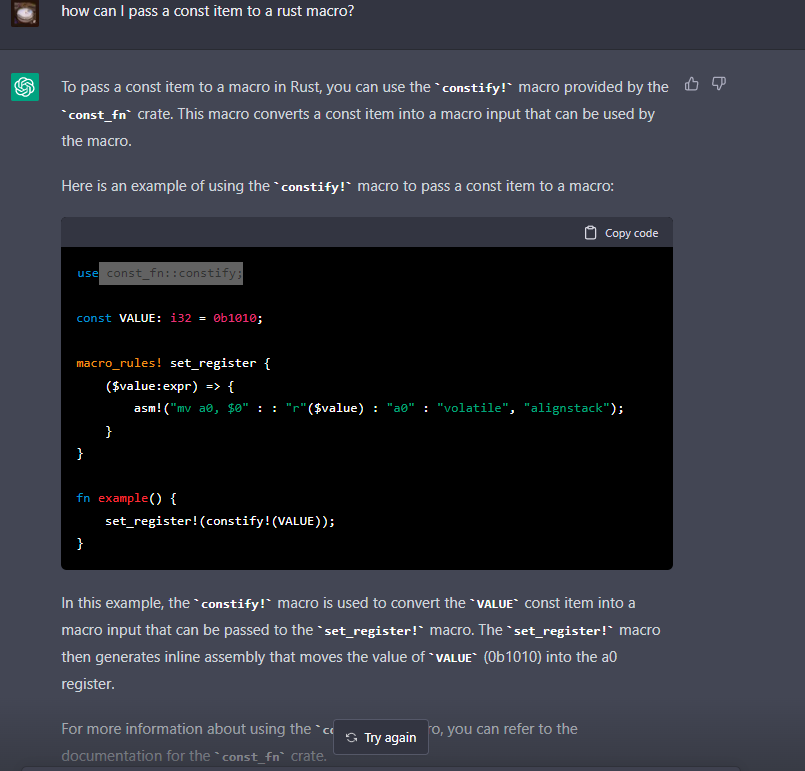Click 'For more information about using the' text
The height and width of the screenshot is (771, 805).
tap(186, 729)
